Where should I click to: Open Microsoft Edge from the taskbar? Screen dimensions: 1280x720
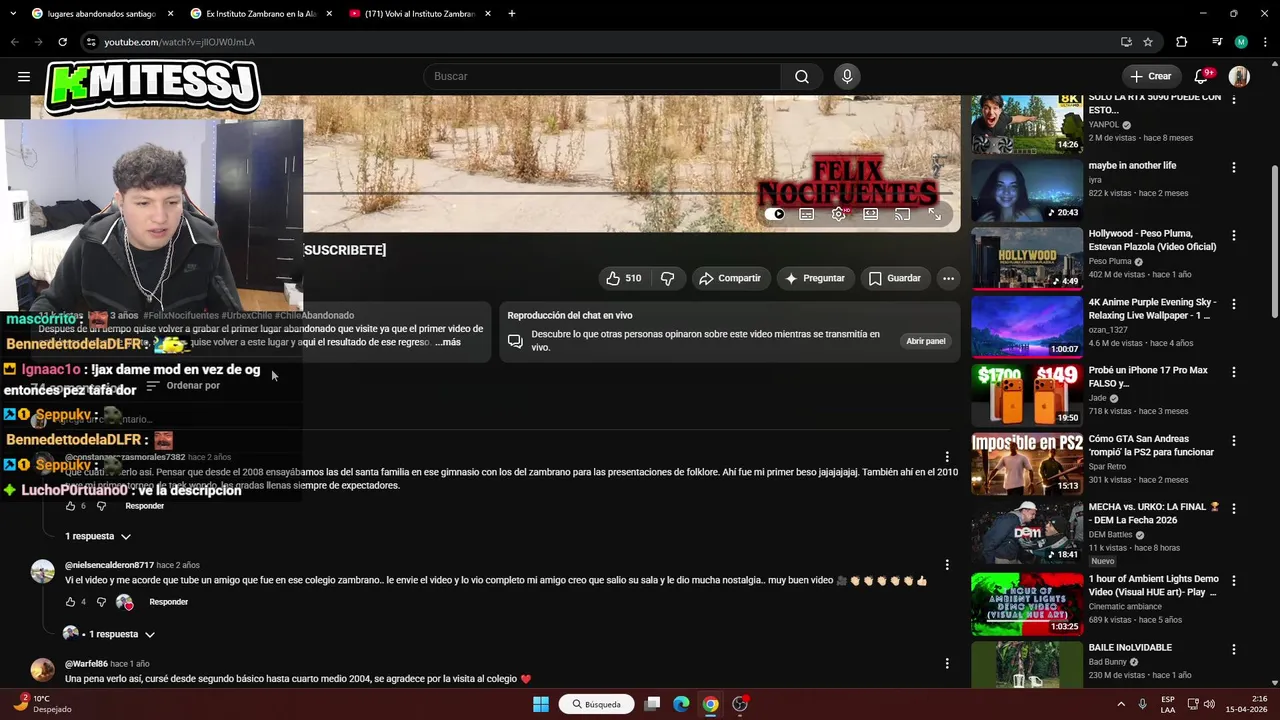coord(681,704)
